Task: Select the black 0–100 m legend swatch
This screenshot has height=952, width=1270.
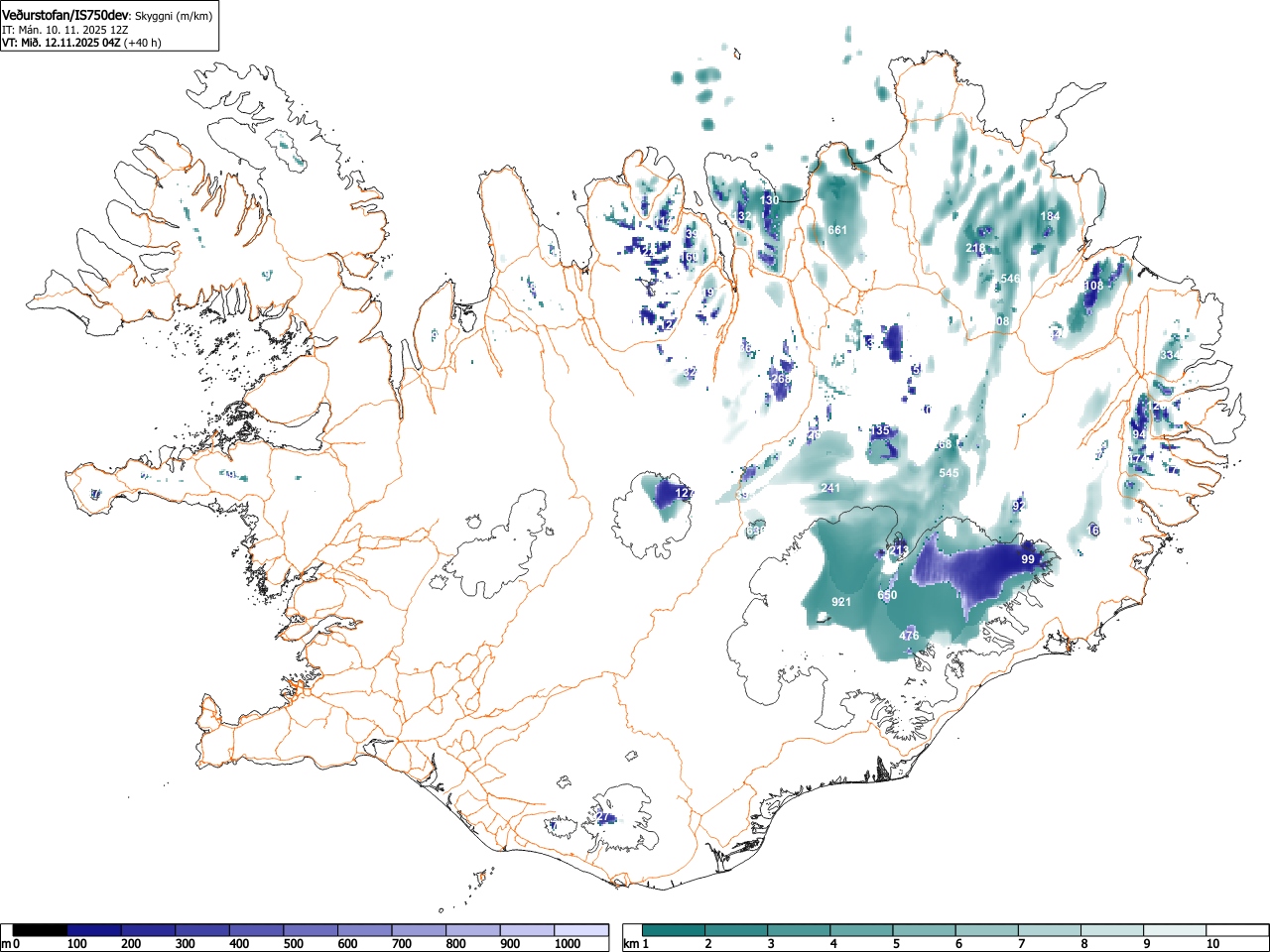Action: 40,930
